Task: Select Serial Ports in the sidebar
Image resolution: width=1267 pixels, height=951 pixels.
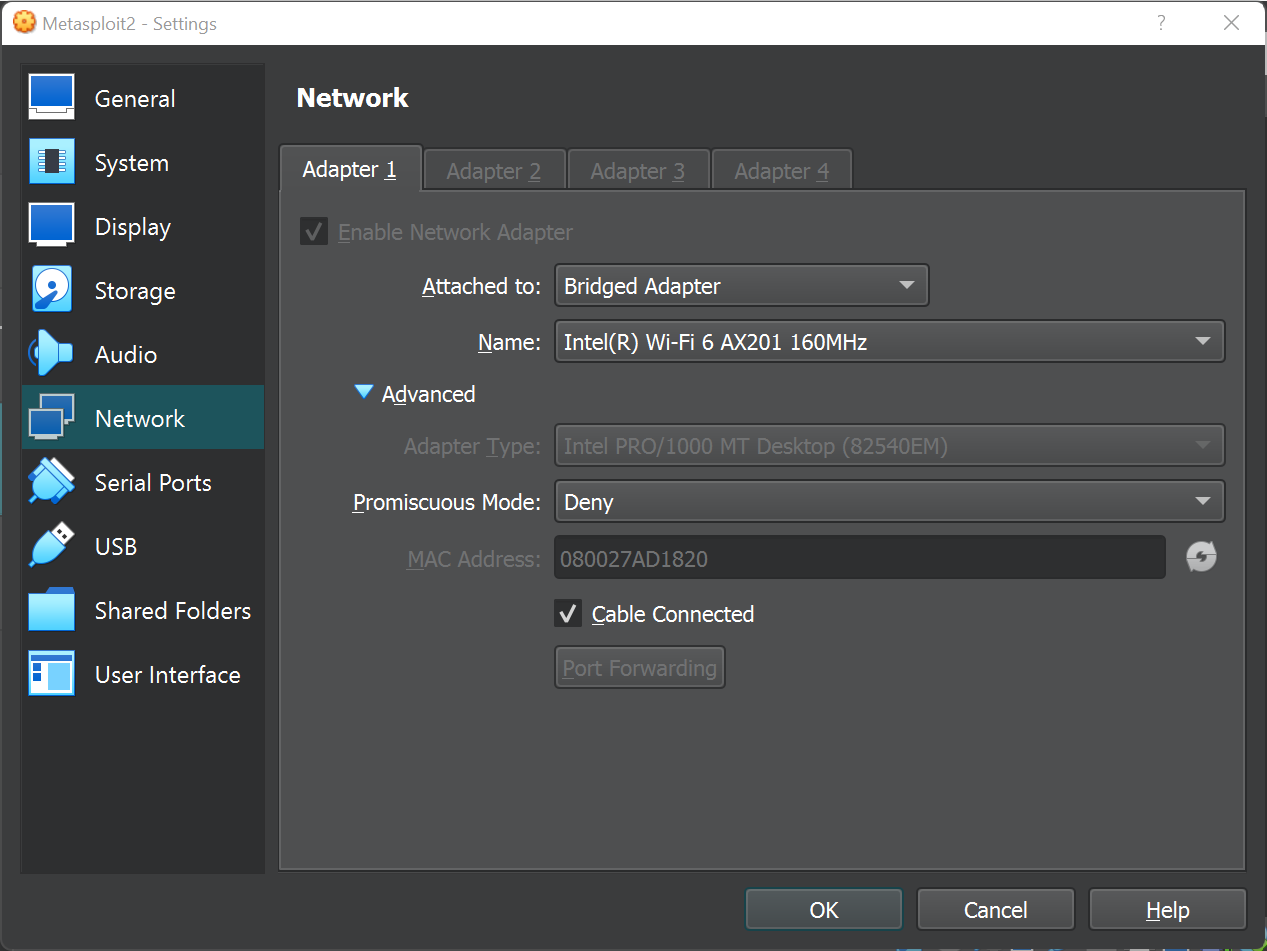Action: click(152, 482)
